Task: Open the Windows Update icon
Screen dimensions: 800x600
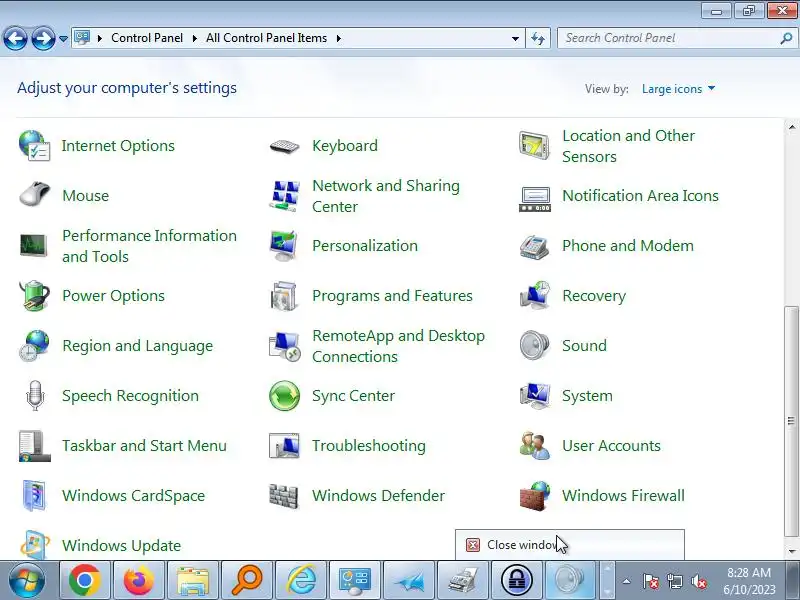Action: tap(34, 544)
